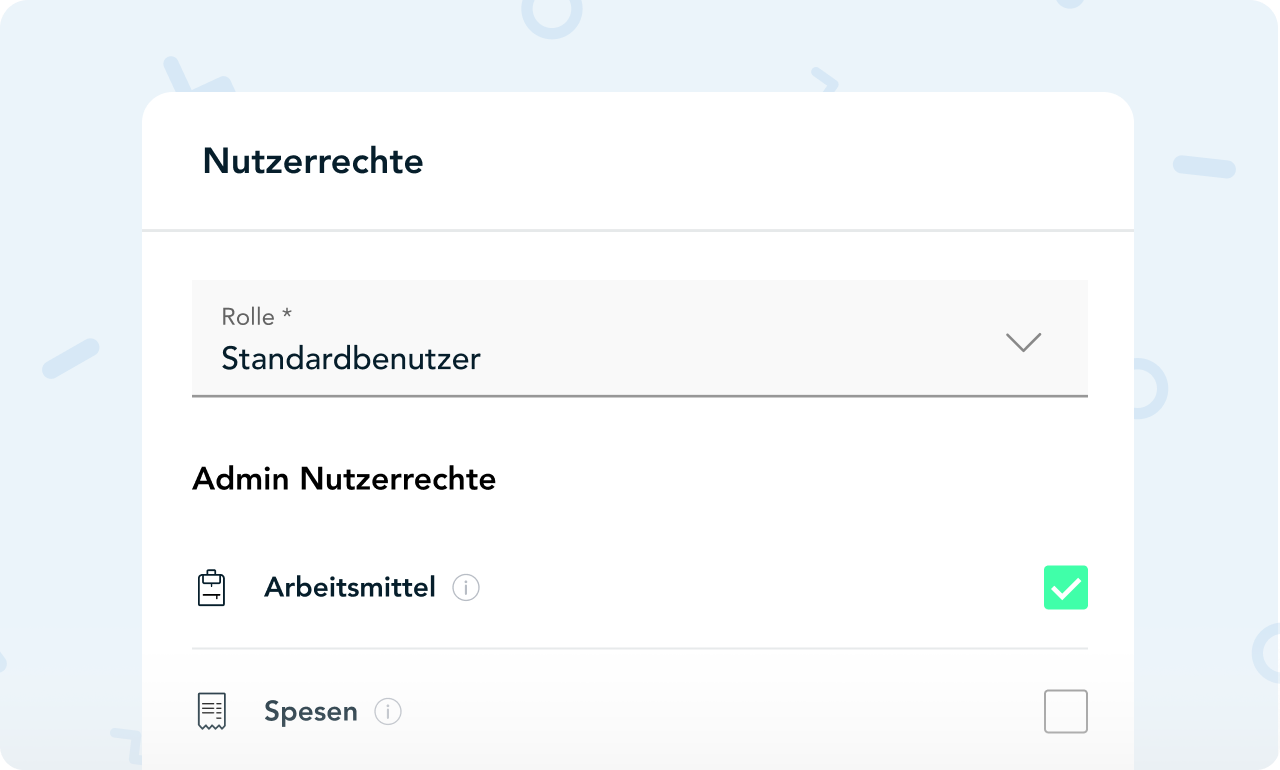Open the info tooltip next to Arbeitsmittel

(466, 588)
